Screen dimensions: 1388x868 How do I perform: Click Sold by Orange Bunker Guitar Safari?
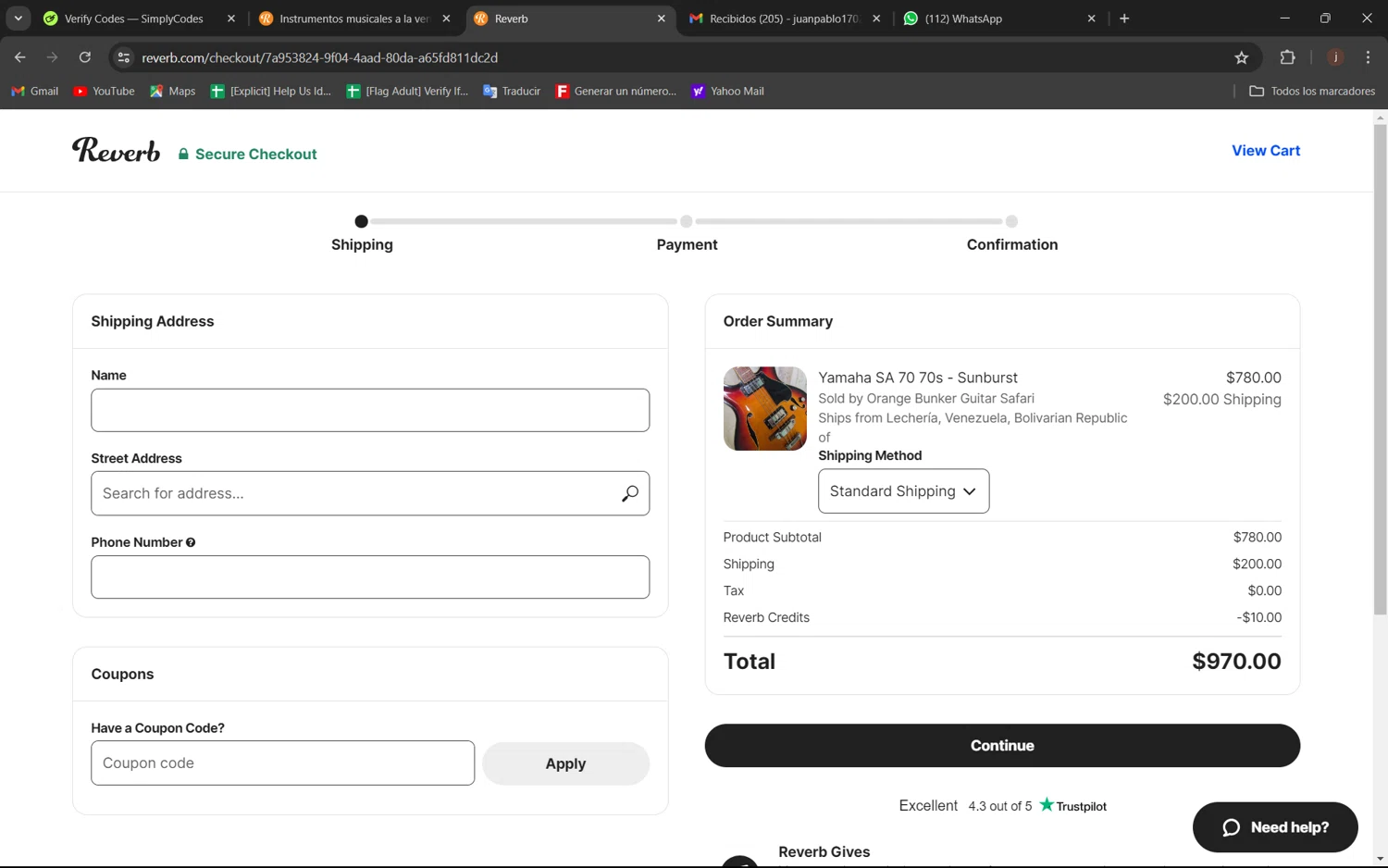point(926,398)
